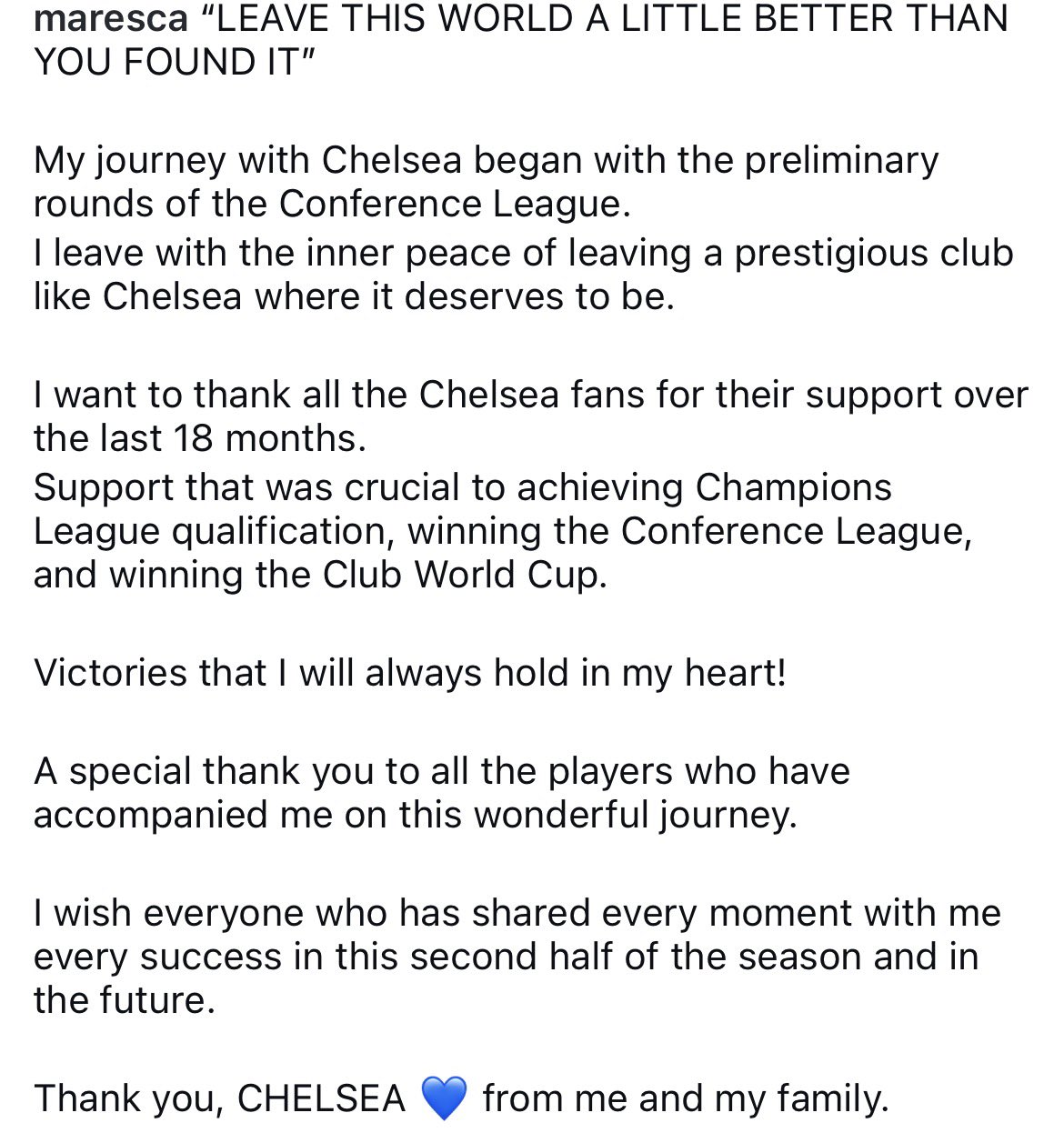
Task: Open the maresca profile username
Action: [x=111, y=18]
